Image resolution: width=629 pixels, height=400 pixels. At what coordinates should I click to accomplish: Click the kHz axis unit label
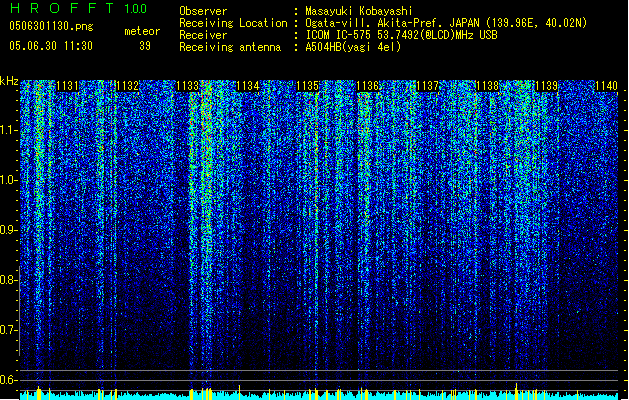[9, 81]
